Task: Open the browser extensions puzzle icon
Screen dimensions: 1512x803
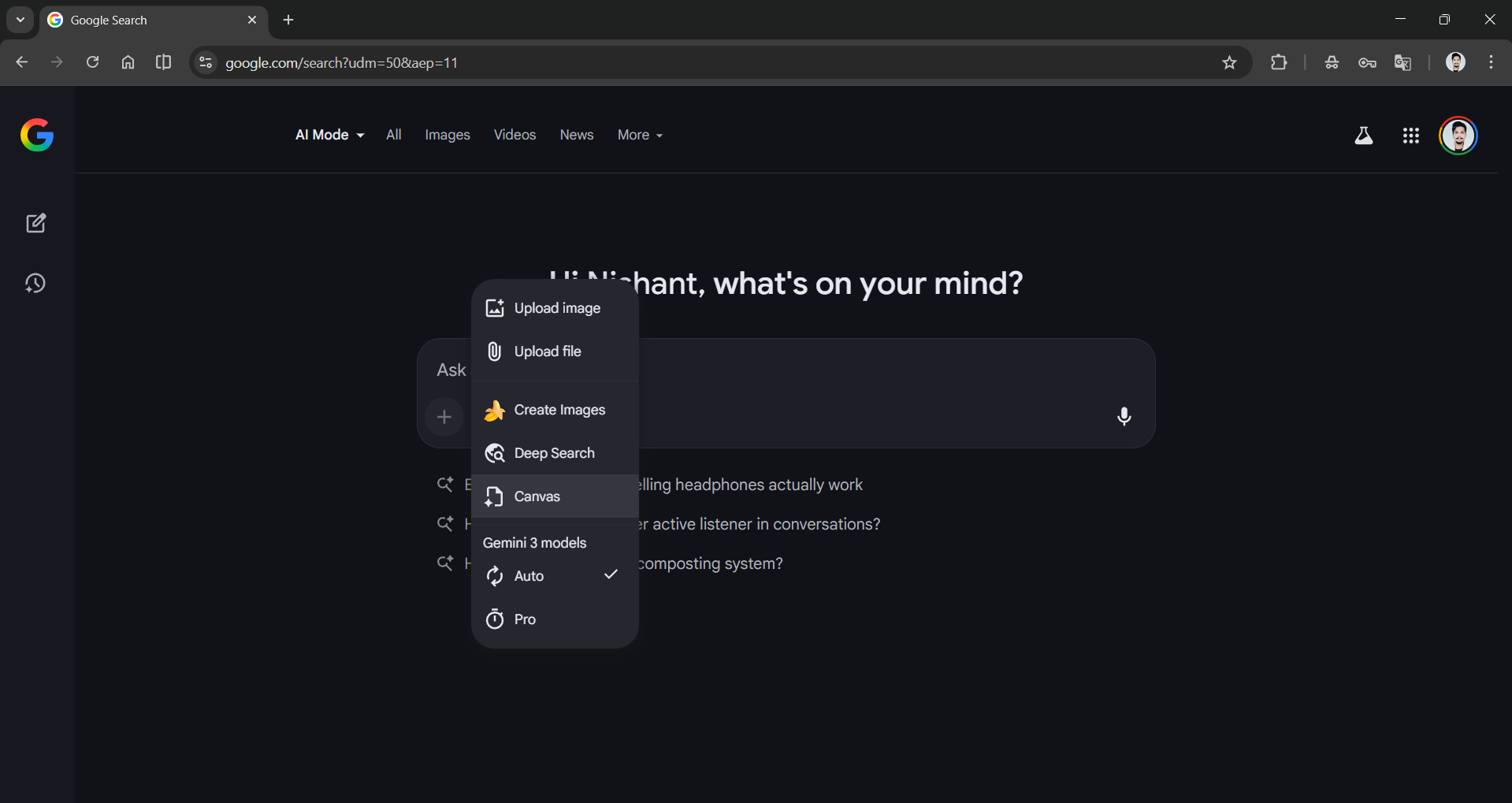Action: 1280,62
